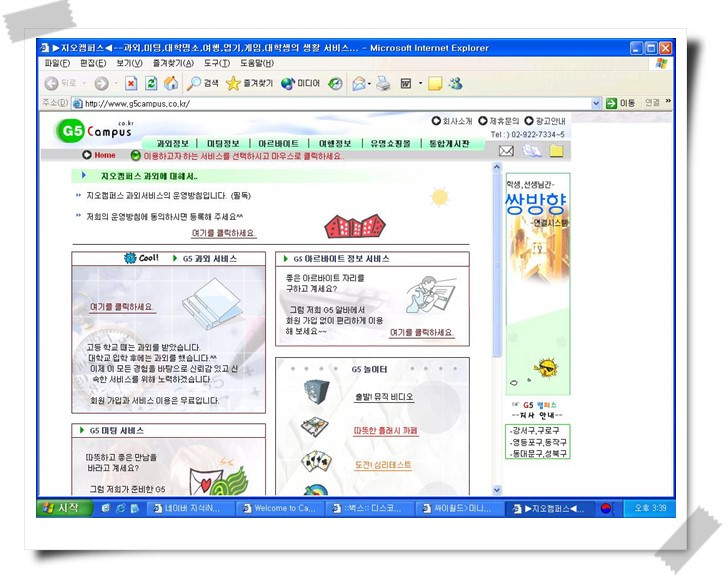Viewport: 727px width, 580px height.
Task: Select the 과외정보 site tab
Action: click(x=172, y=144)
